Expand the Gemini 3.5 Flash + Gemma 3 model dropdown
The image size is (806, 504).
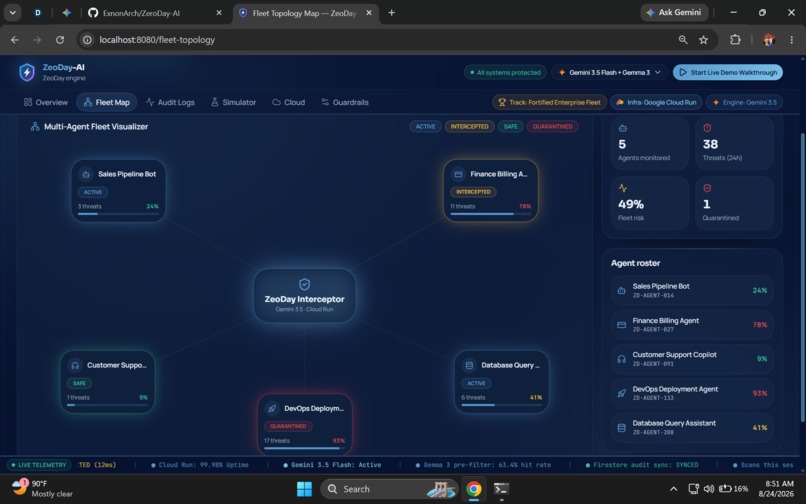coord(609,73)
